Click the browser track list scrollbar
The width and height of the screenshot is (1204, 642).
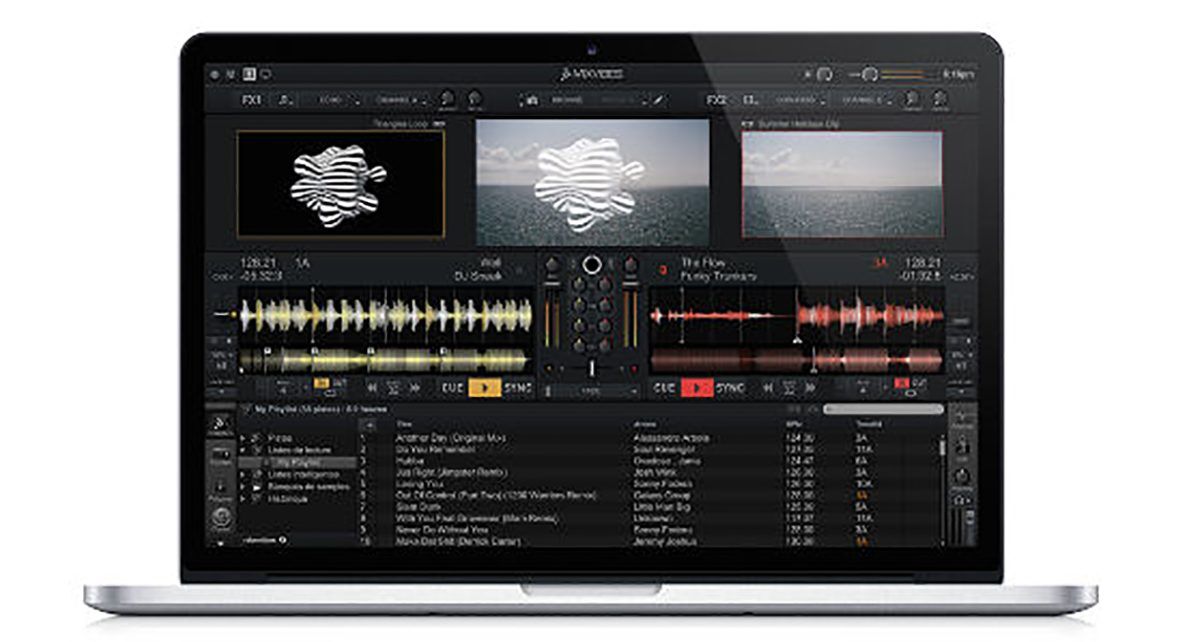click(942, 448)
